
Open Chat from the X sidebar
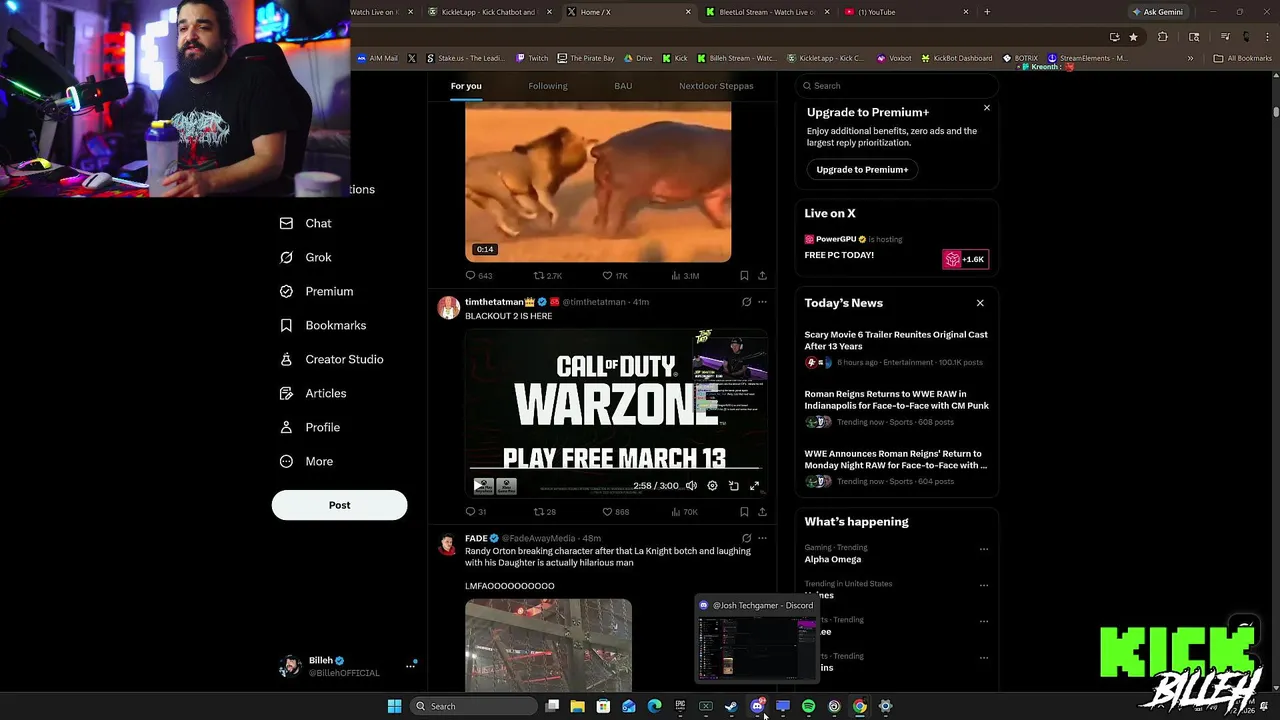(x=305, y=223)
